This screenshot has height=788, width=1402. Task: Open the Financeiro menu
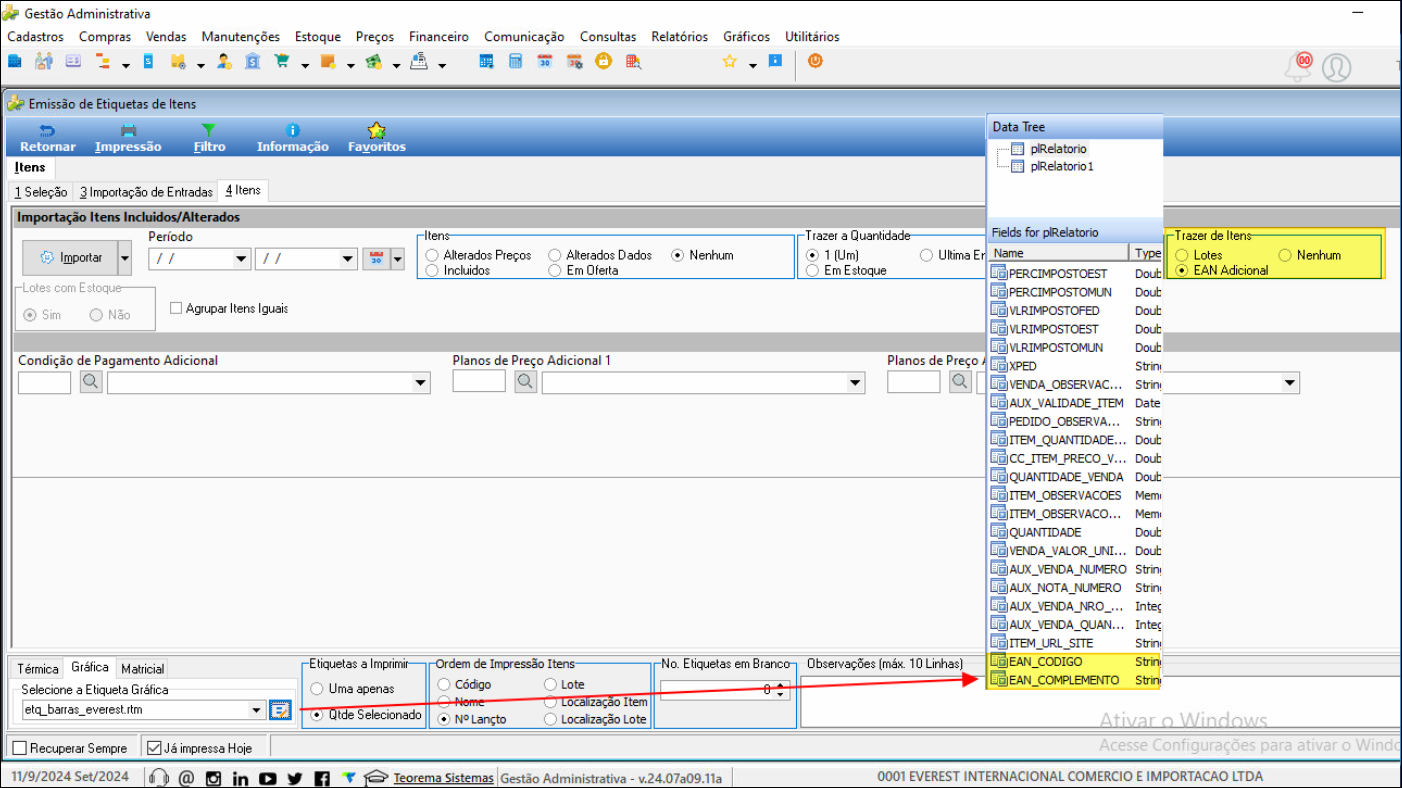pyautogui.click(x=438, y=36)
